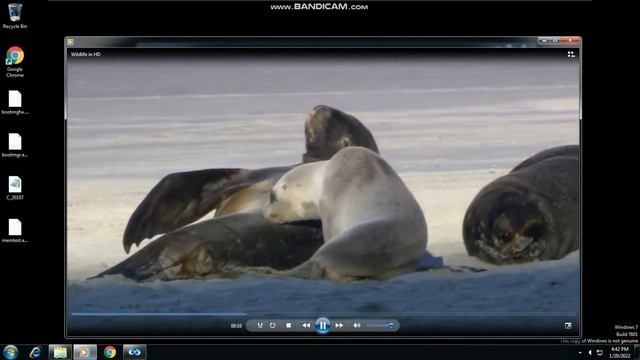Screen dimensions: 640x360
Task: Open the Windows Start menu
Action: click(11, 352)
